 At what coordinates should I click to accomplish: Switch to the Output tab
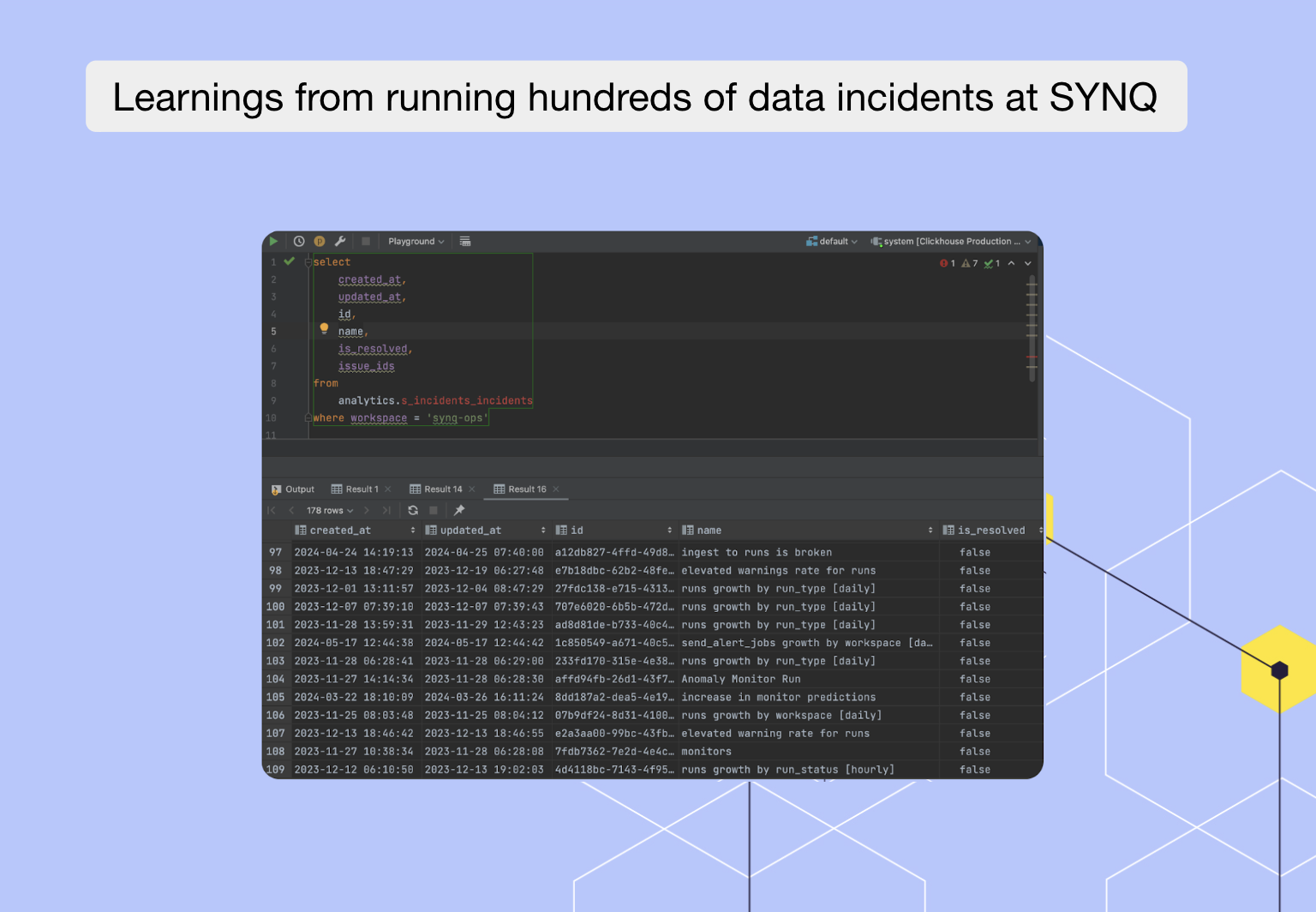(x=293, y=489)
